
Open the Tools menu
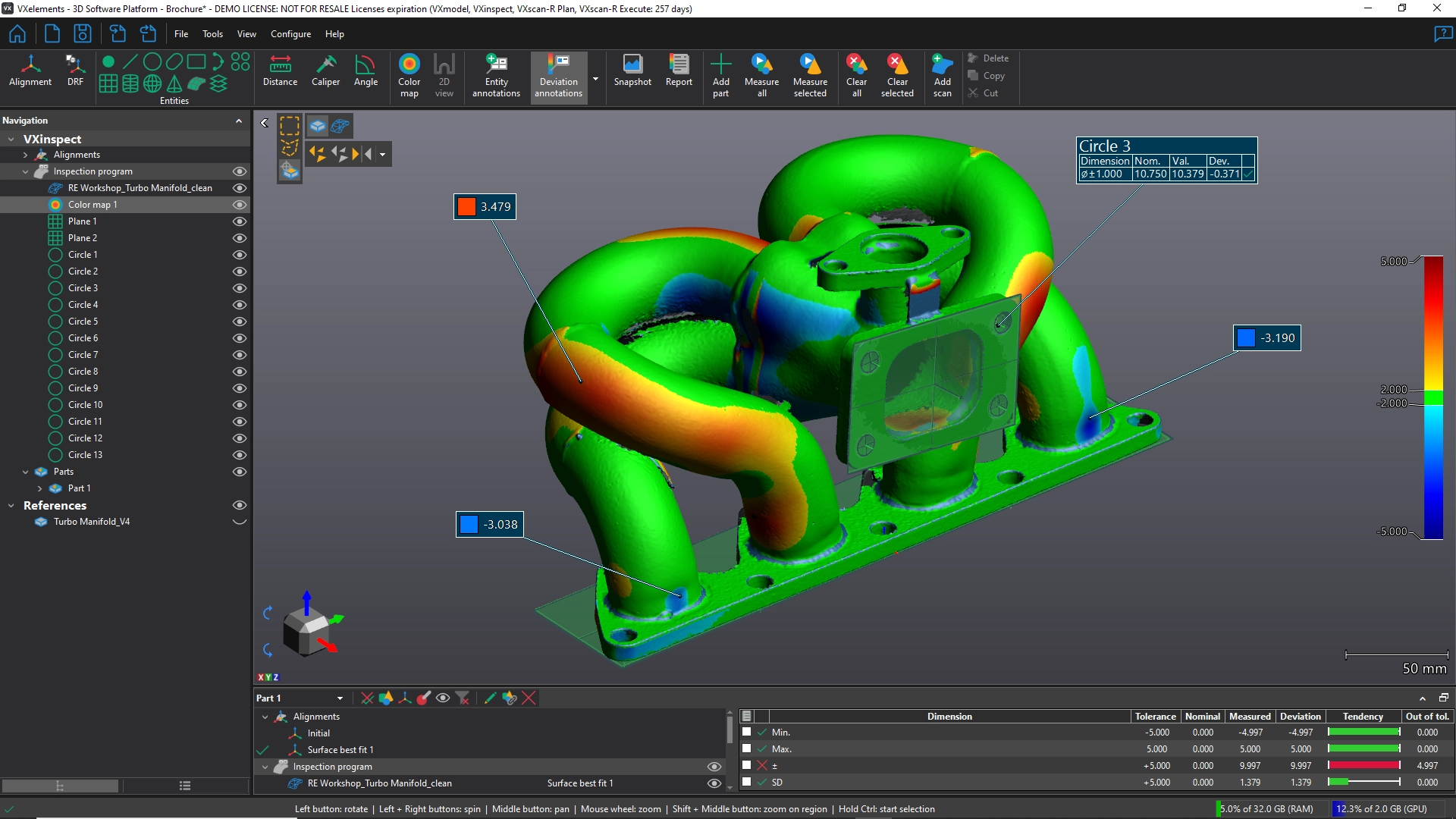212,34
